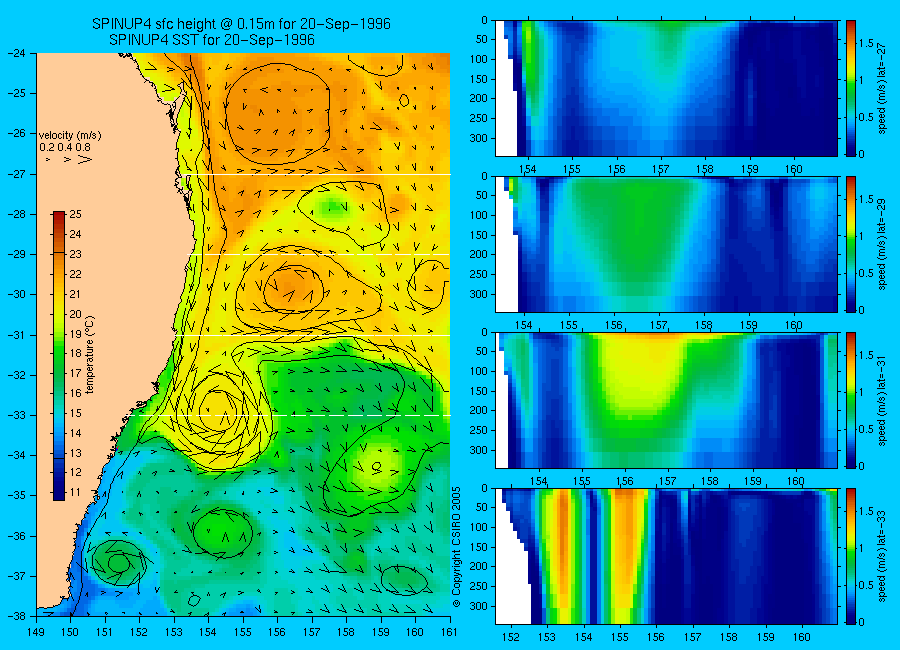Screen dimensions: 900x650
Task: Click the '-24' latitude tick on the map
Action: pos(17,53)
